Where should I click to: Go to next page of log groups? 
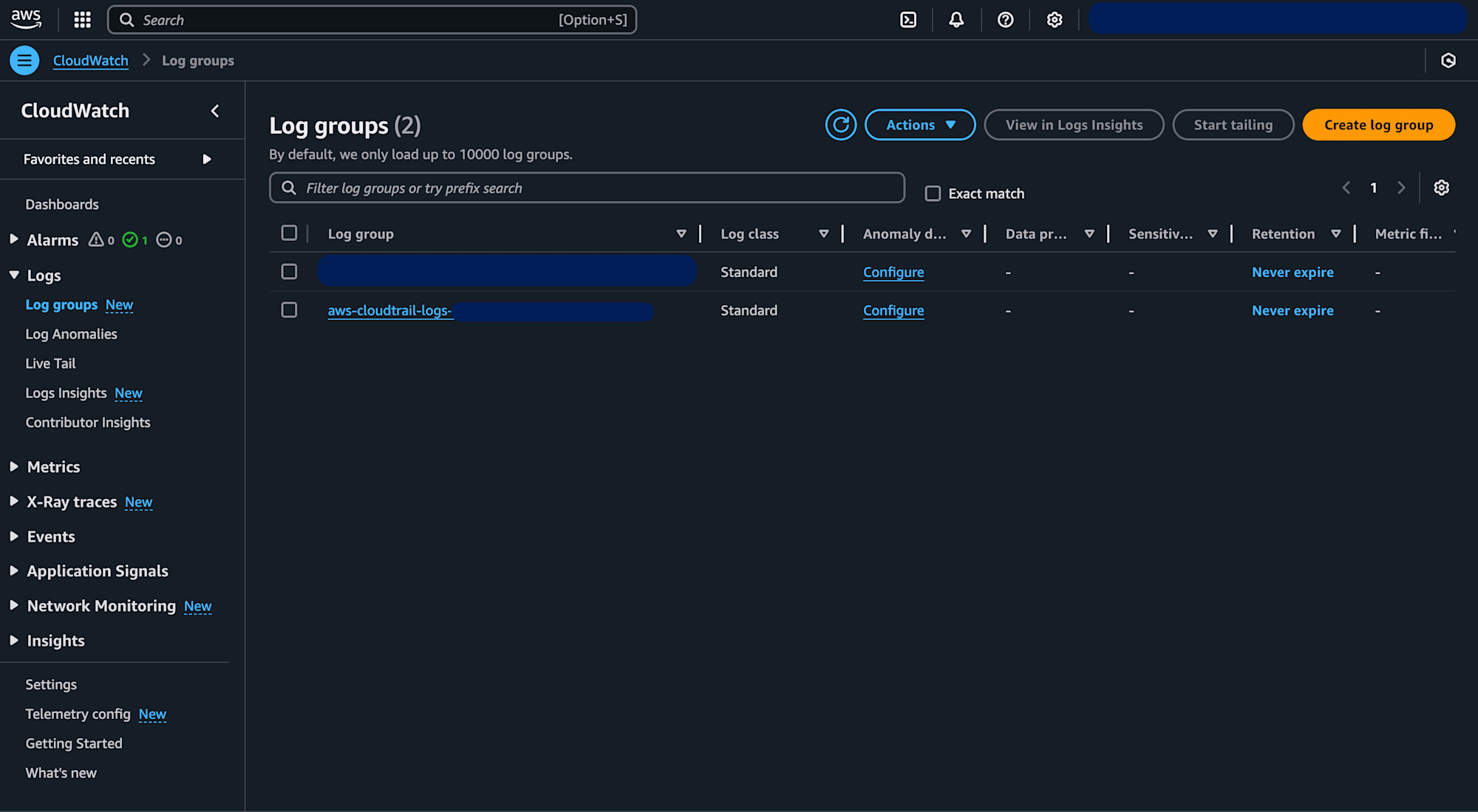1401,188
